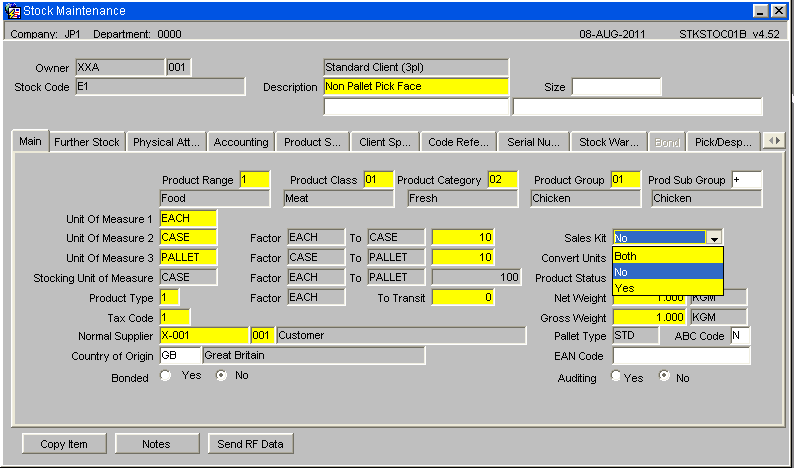The image size is (794, 468).
Task: Select No for Auditing
Action: pyautogui.click(x=664, y=376)
